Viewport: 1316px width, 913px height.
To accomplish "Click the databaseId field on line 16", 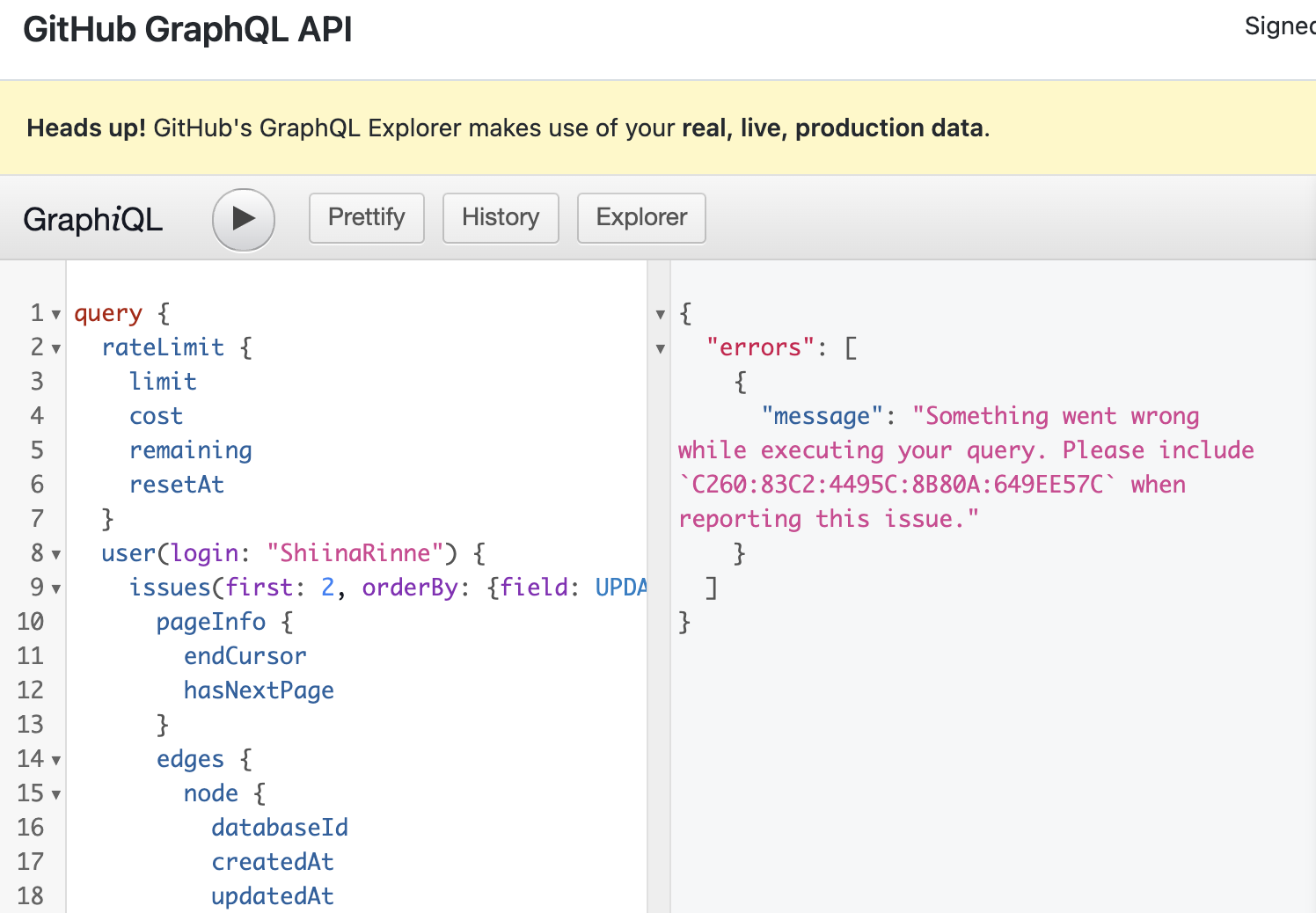I will click(x=279, y=827).
